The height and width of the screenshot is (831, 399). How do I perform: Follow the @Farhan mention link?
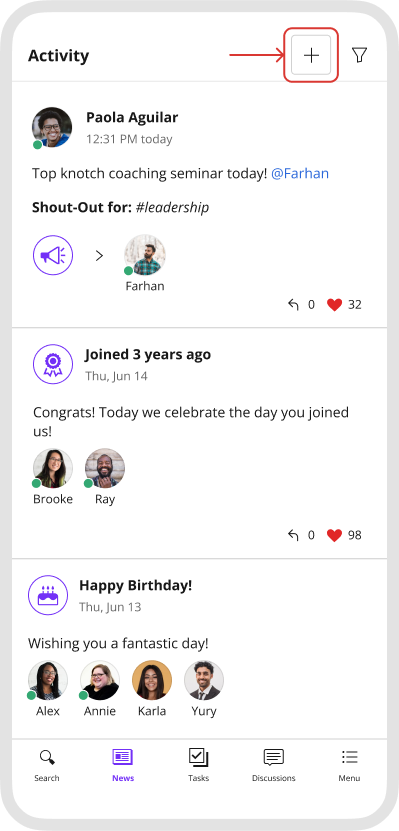(300, 173)
